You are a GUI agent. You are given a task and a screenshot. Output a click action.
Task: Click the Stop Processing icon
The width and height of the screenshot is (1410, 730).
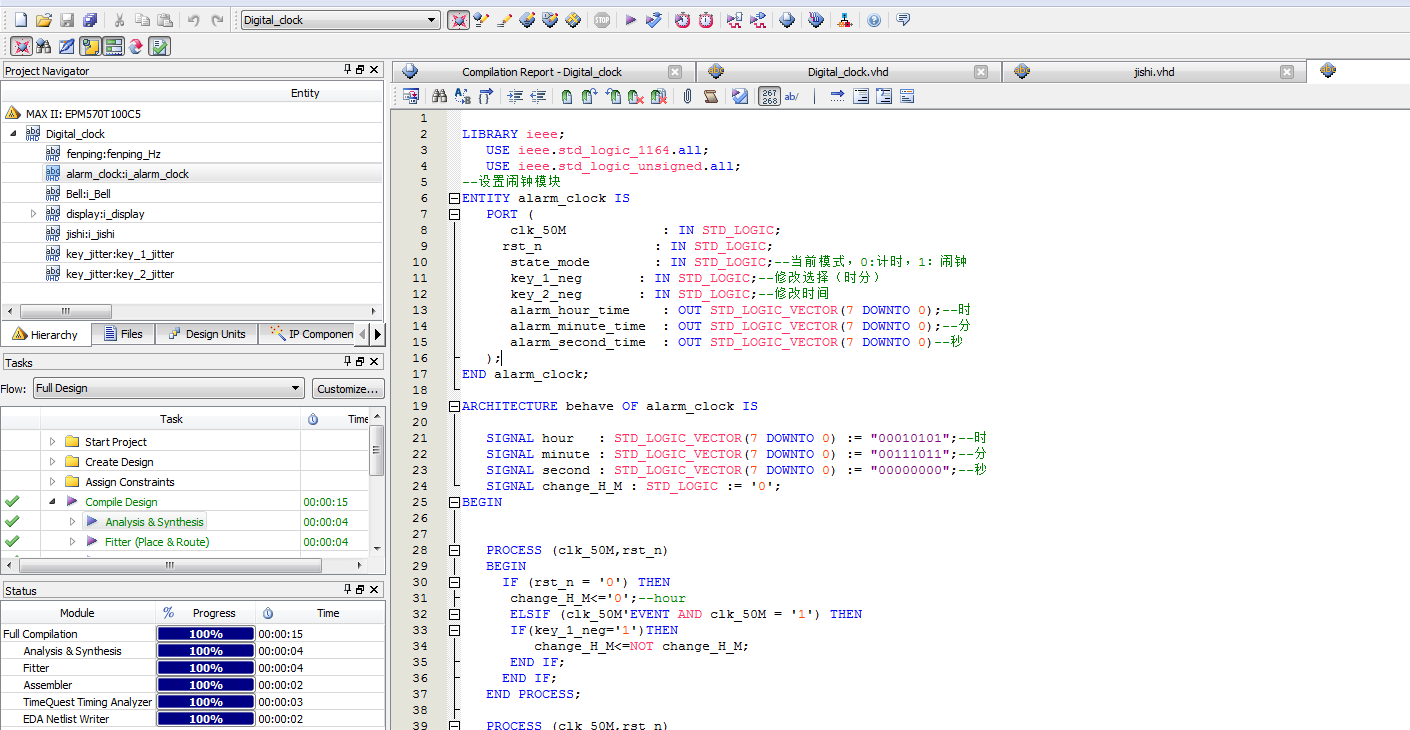(x=602, y=20)
